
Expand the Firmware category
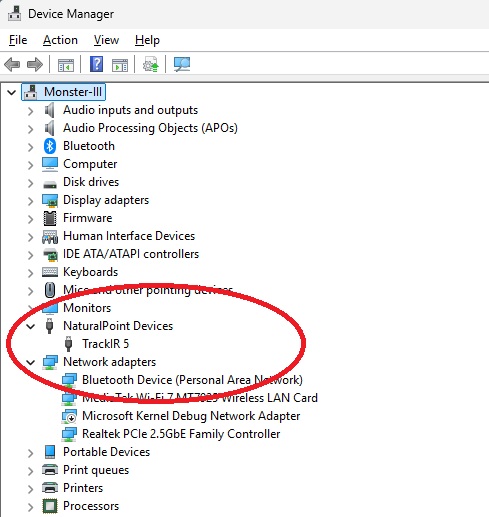point(31,219)
